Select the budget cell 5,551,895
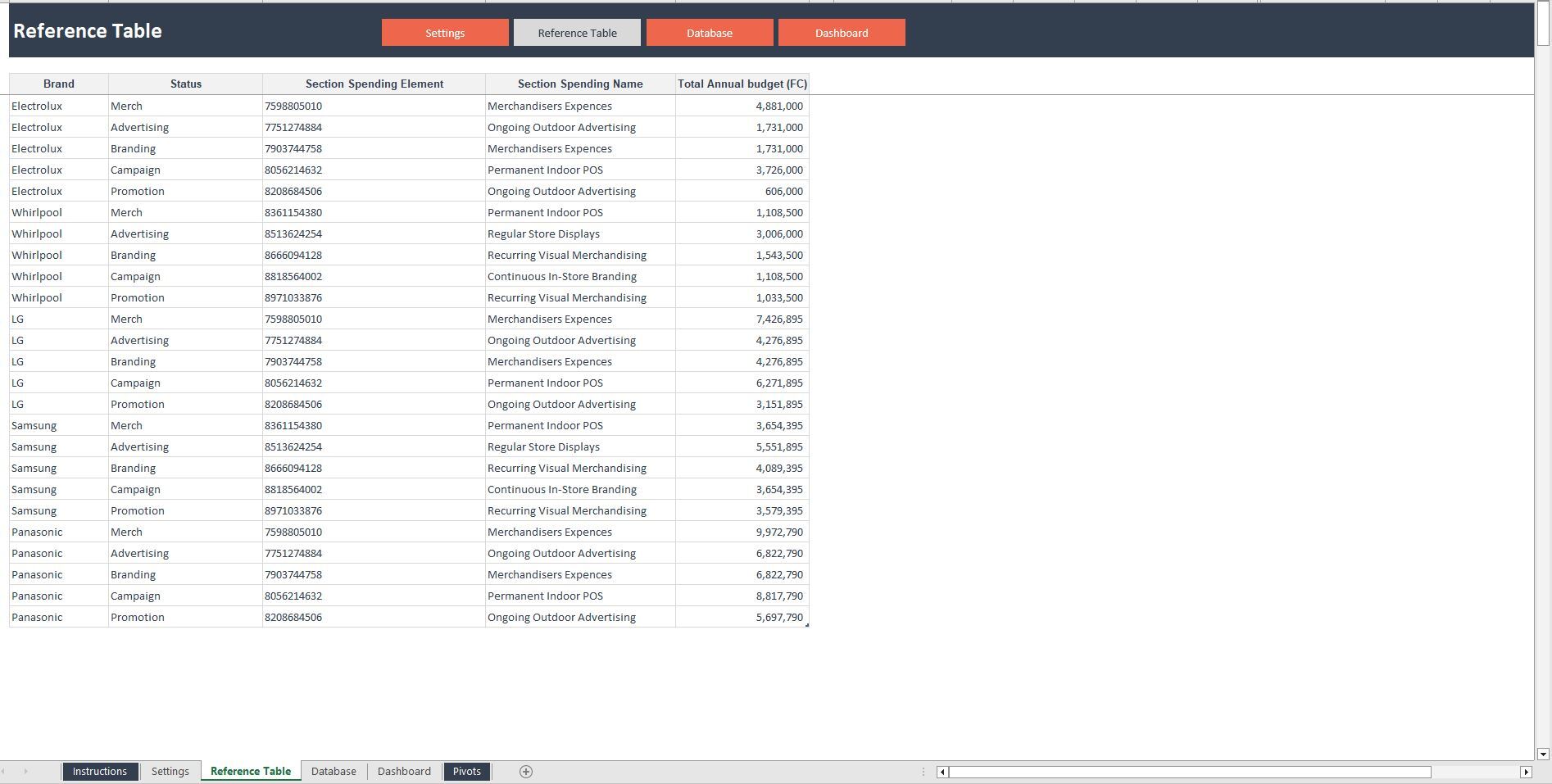 (x=742, y=446)
